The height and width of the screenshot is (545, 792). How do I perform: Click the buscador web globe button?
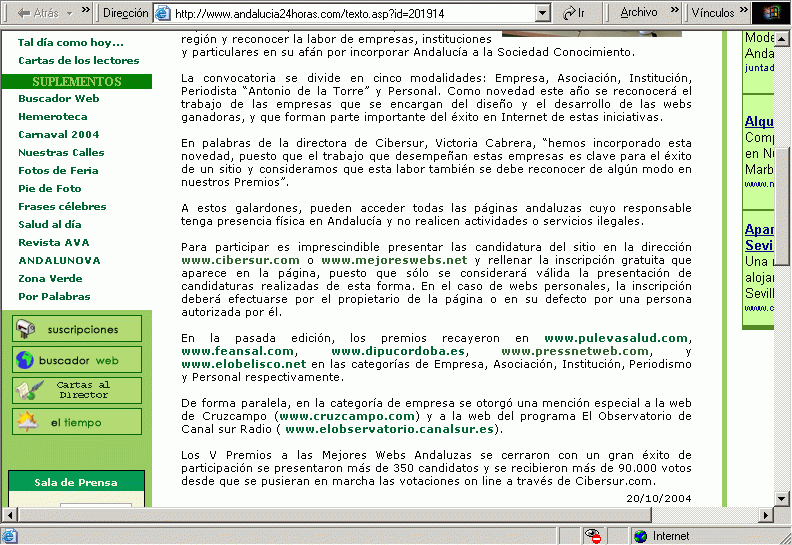point(77,360)
